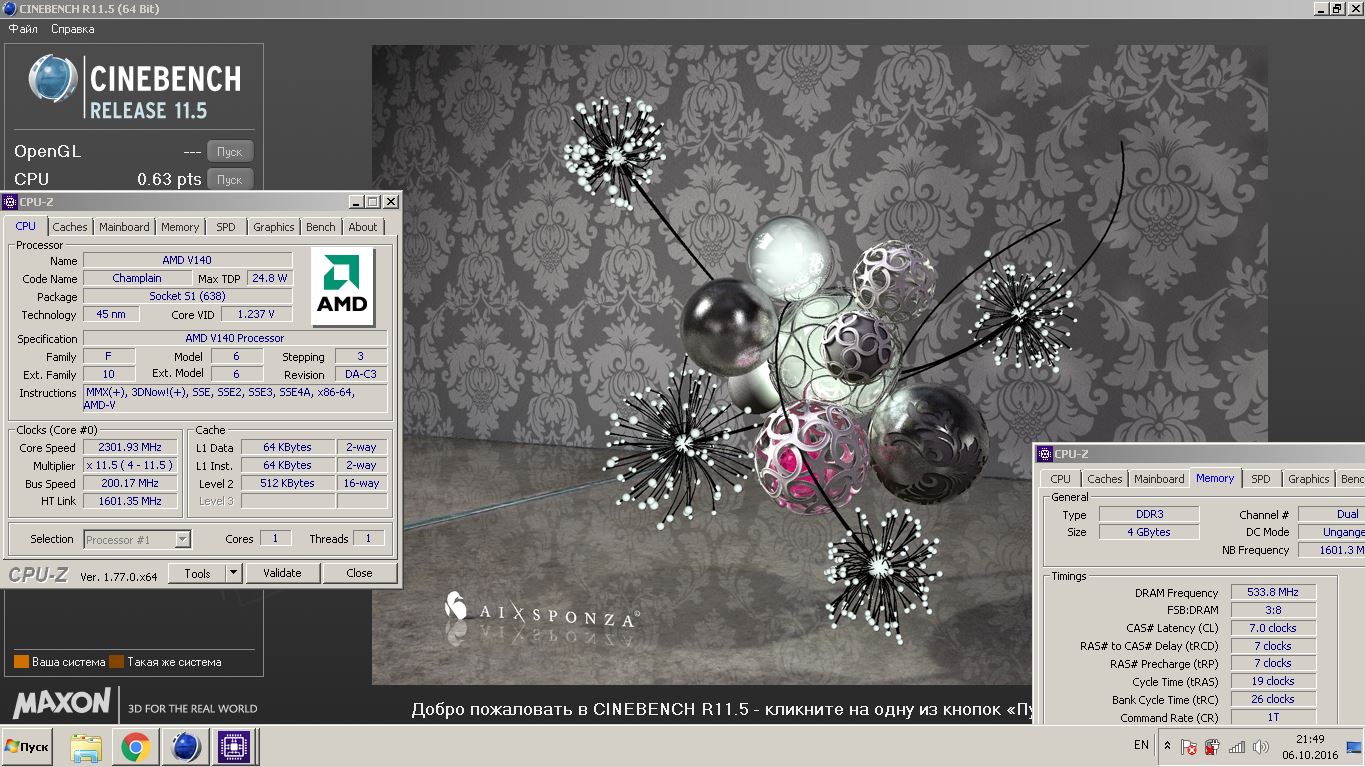The height and width of the screenshot is (767, 1365).
Task: Click the Champlain code name field
Action: pos(137,278)
